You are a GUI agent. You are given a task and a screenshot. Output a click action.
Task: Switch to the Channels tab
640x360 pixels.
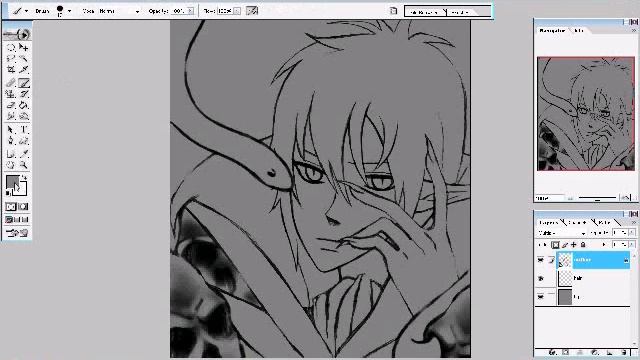point(578,222)
